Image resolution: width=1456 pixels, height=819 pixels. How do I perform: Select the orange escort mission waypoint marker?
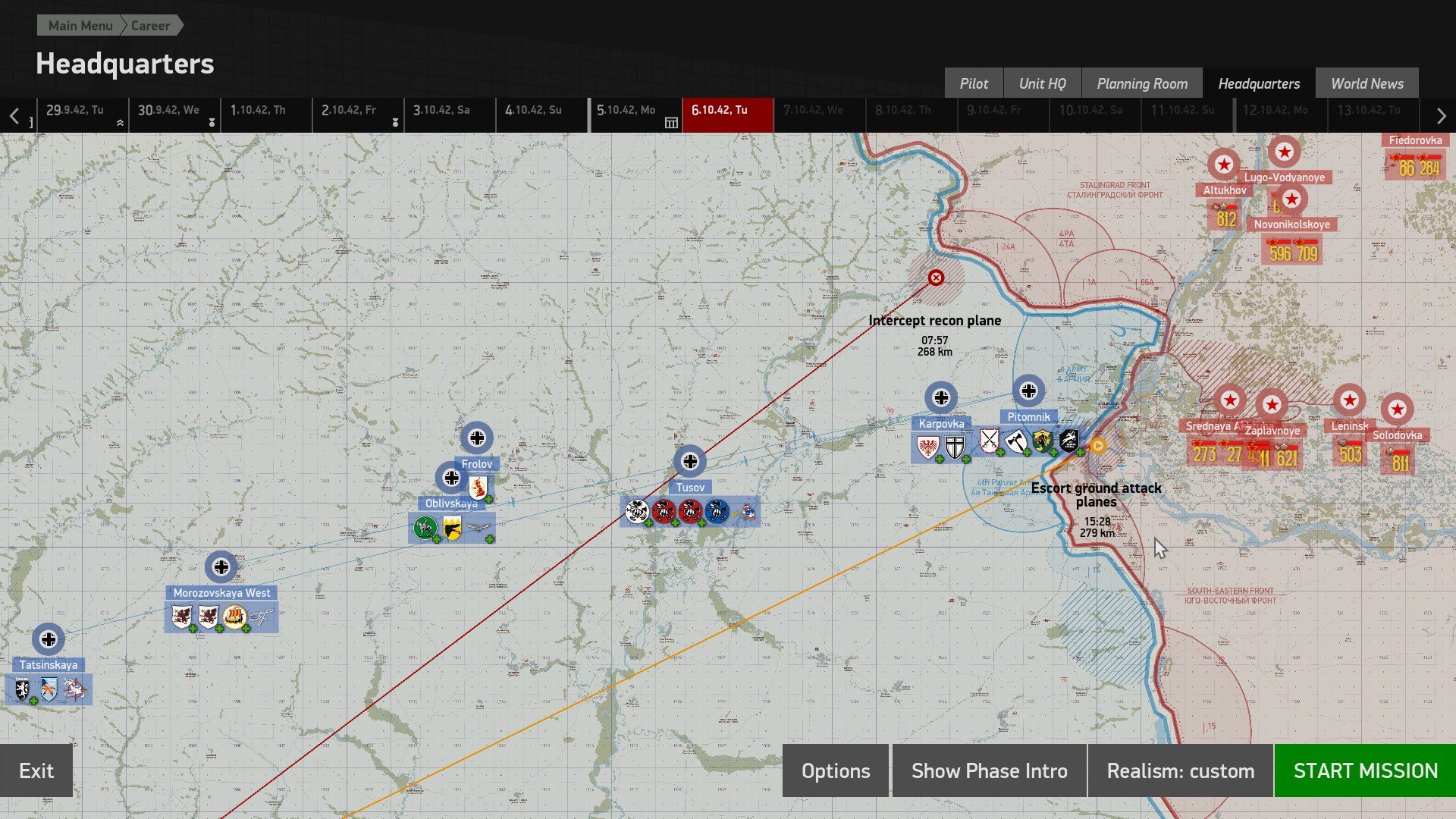pyautogui.click(x=1097, y=446)
